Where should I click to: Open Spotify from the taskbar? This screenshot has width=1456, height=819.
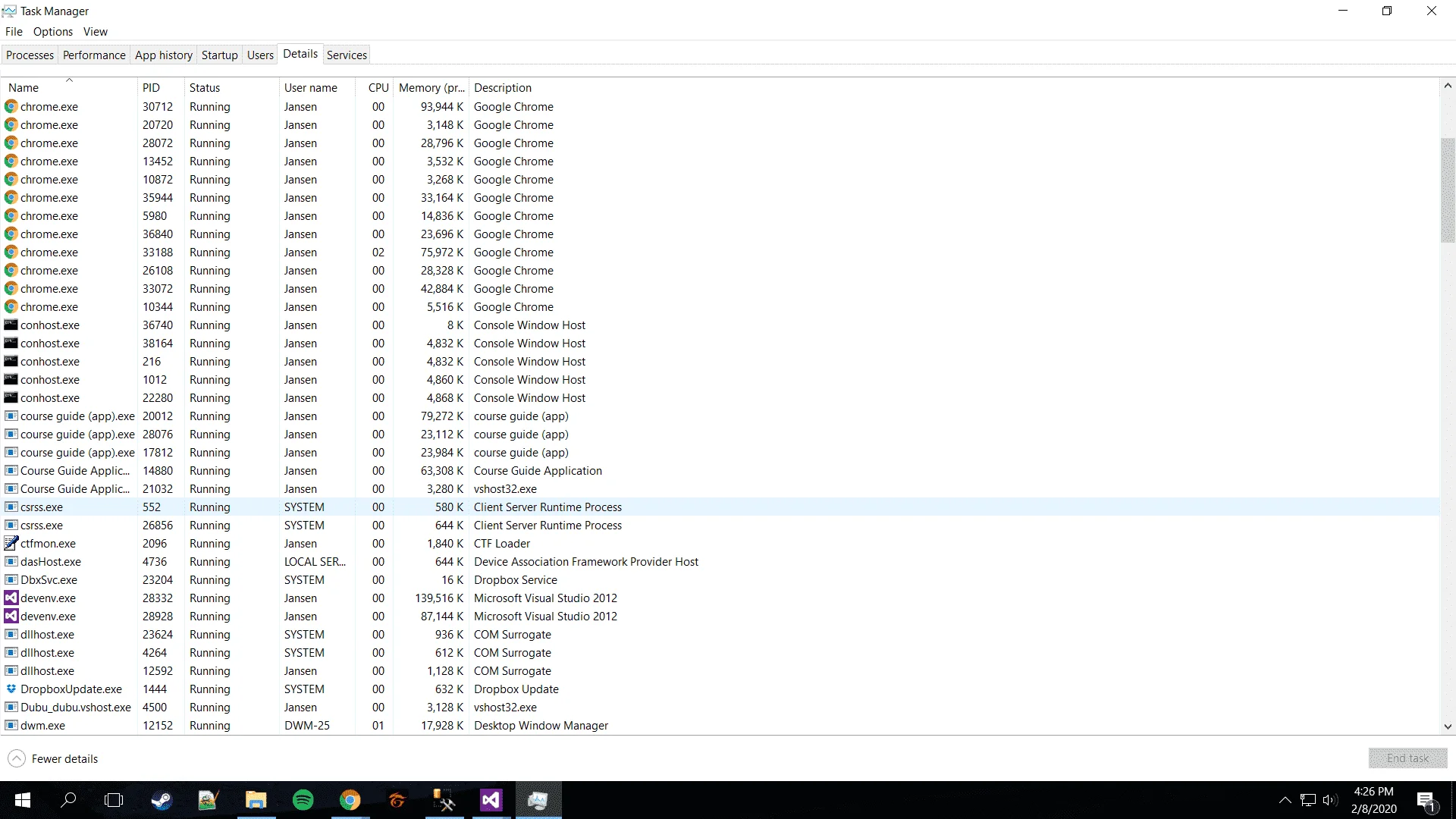[303, 800]
